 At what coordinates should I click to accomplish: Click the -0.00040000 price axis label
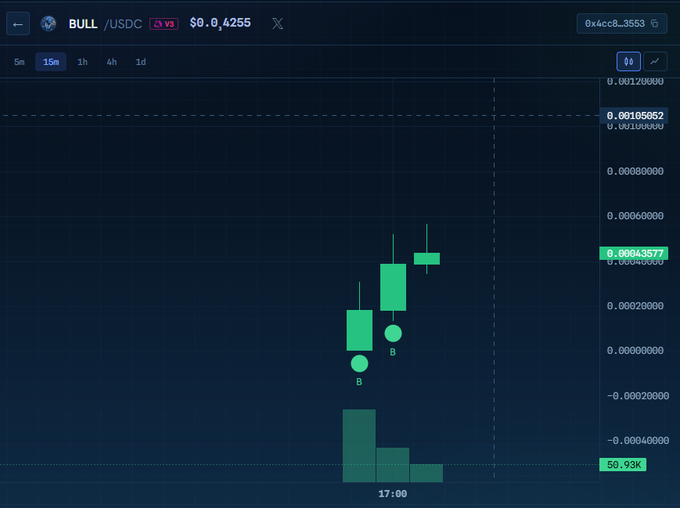click(x=638, y=441)
